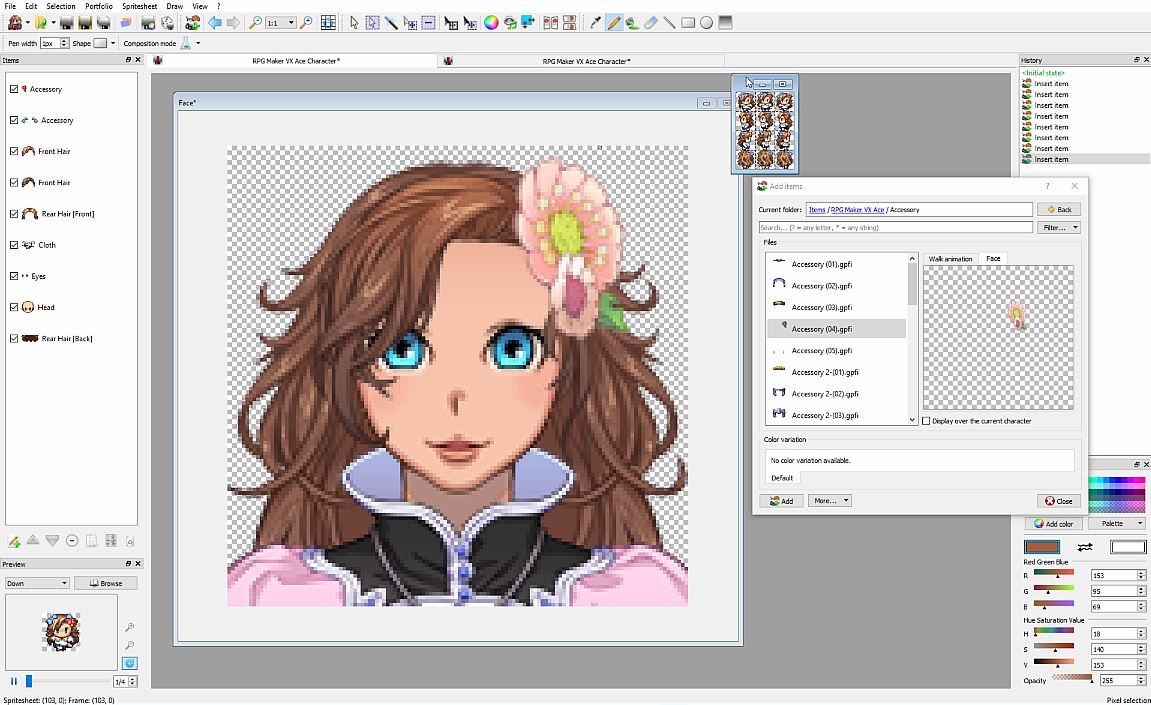1151x705 pixels.
Task: Uncheck the Head item checkbox
Action: coord(13,307)
